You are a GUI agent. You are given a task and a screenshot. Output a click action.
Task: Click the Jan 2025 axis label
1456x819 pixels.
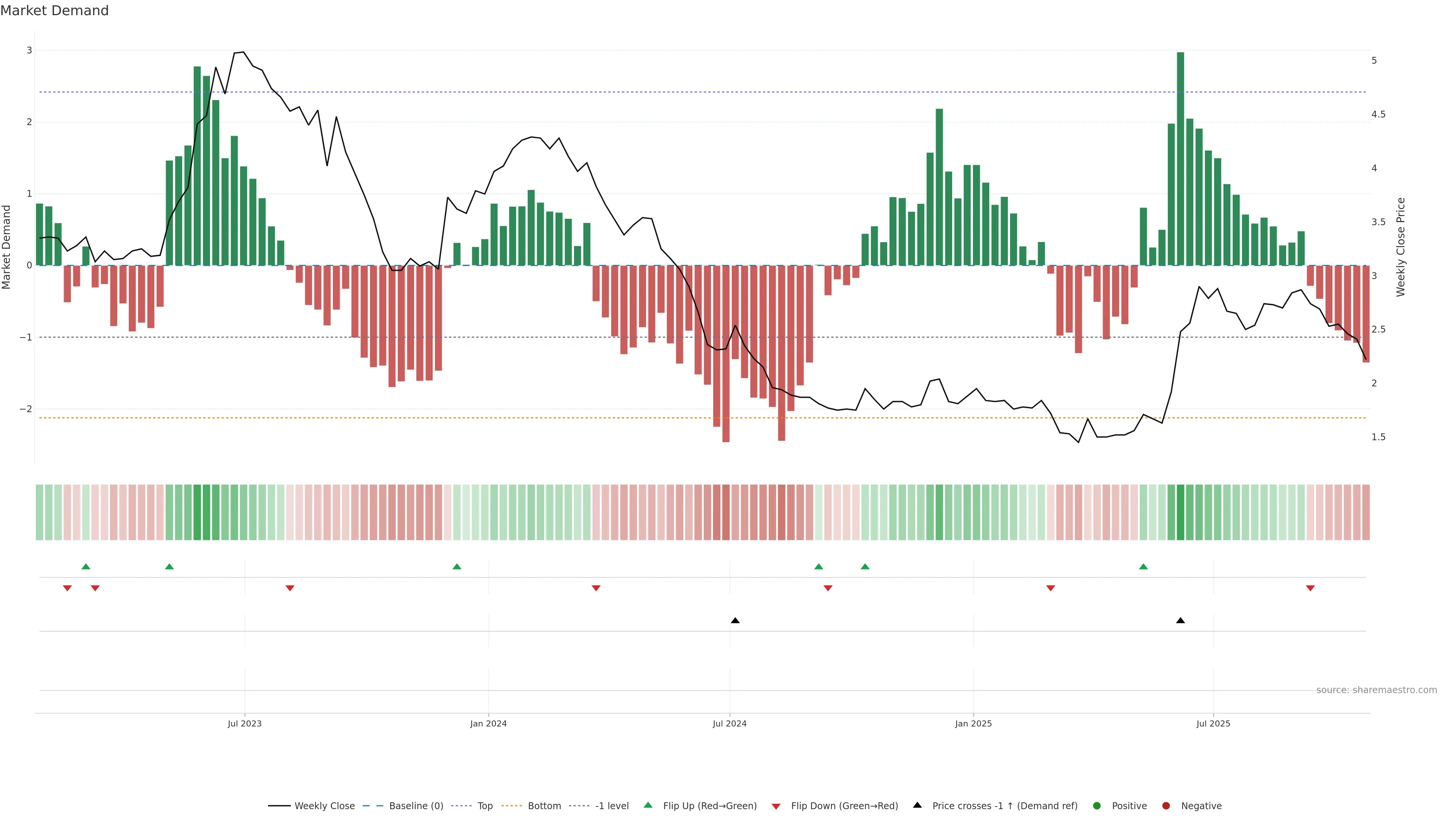pyautogui.click(x=973, y=723)
